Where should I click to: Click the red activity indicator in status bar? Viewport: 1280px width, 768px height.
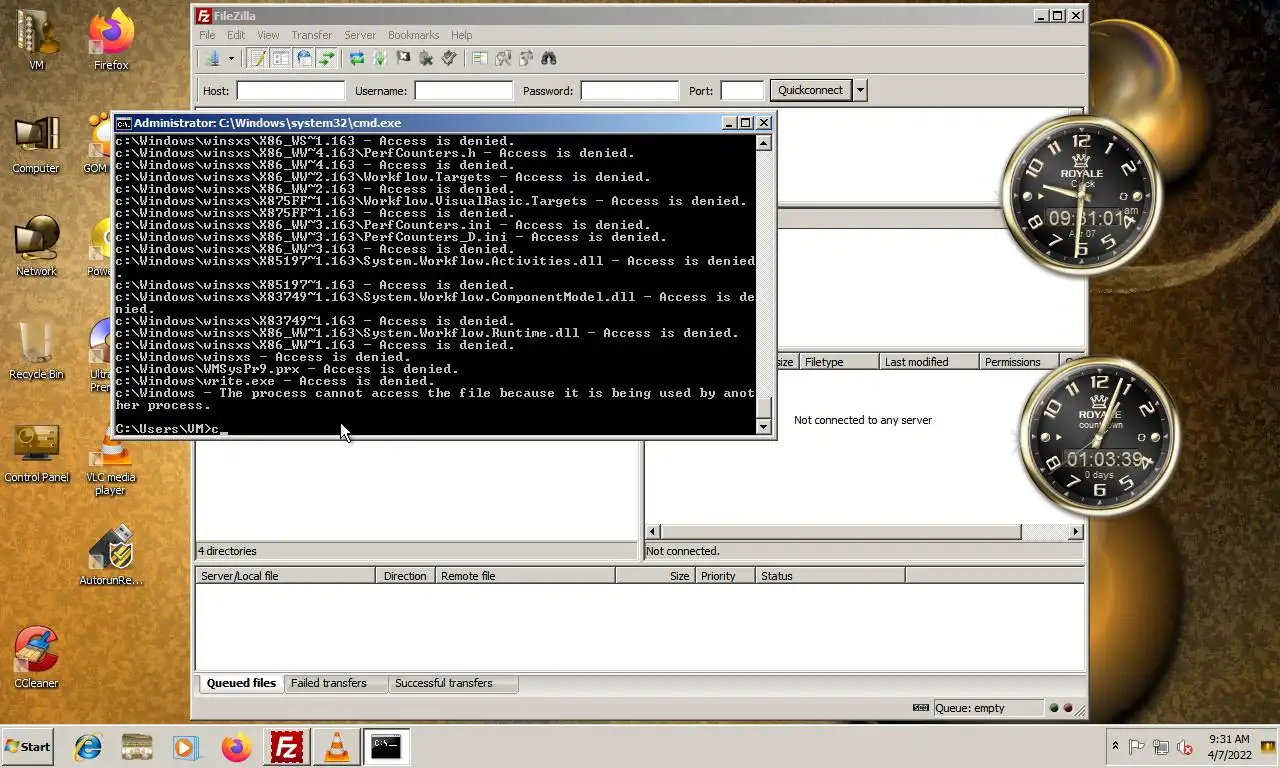tap(1067, 708)
